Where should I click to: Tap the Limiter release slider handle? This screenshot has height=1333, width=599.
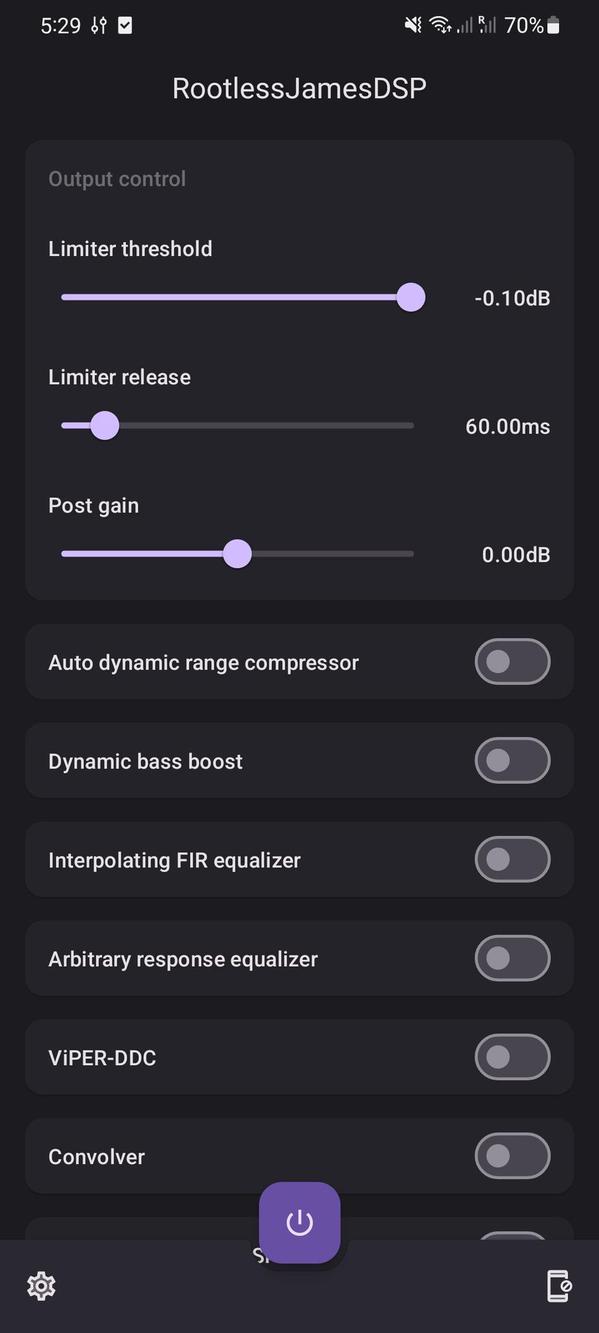[x=104, y=425]
